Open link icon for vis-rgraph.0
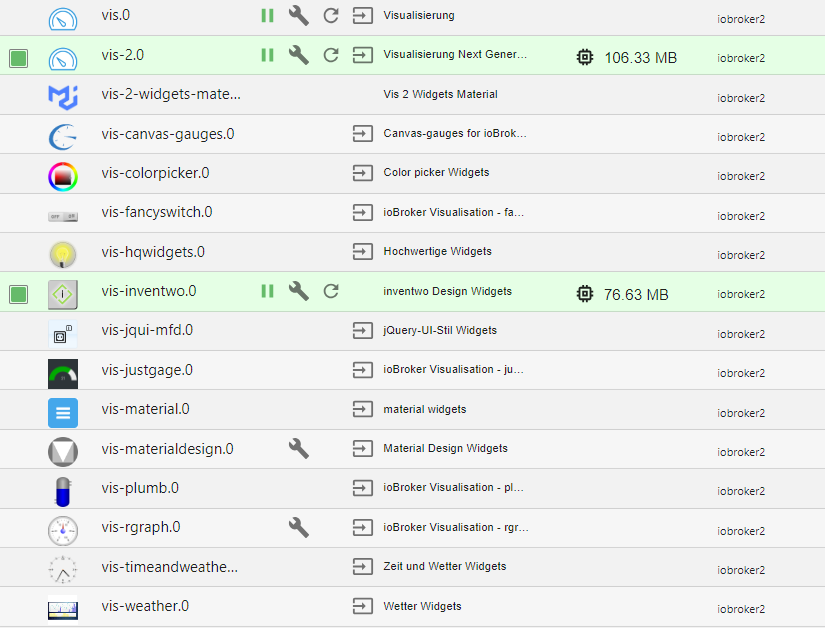The image size is (825, 628). pos(363,527)
